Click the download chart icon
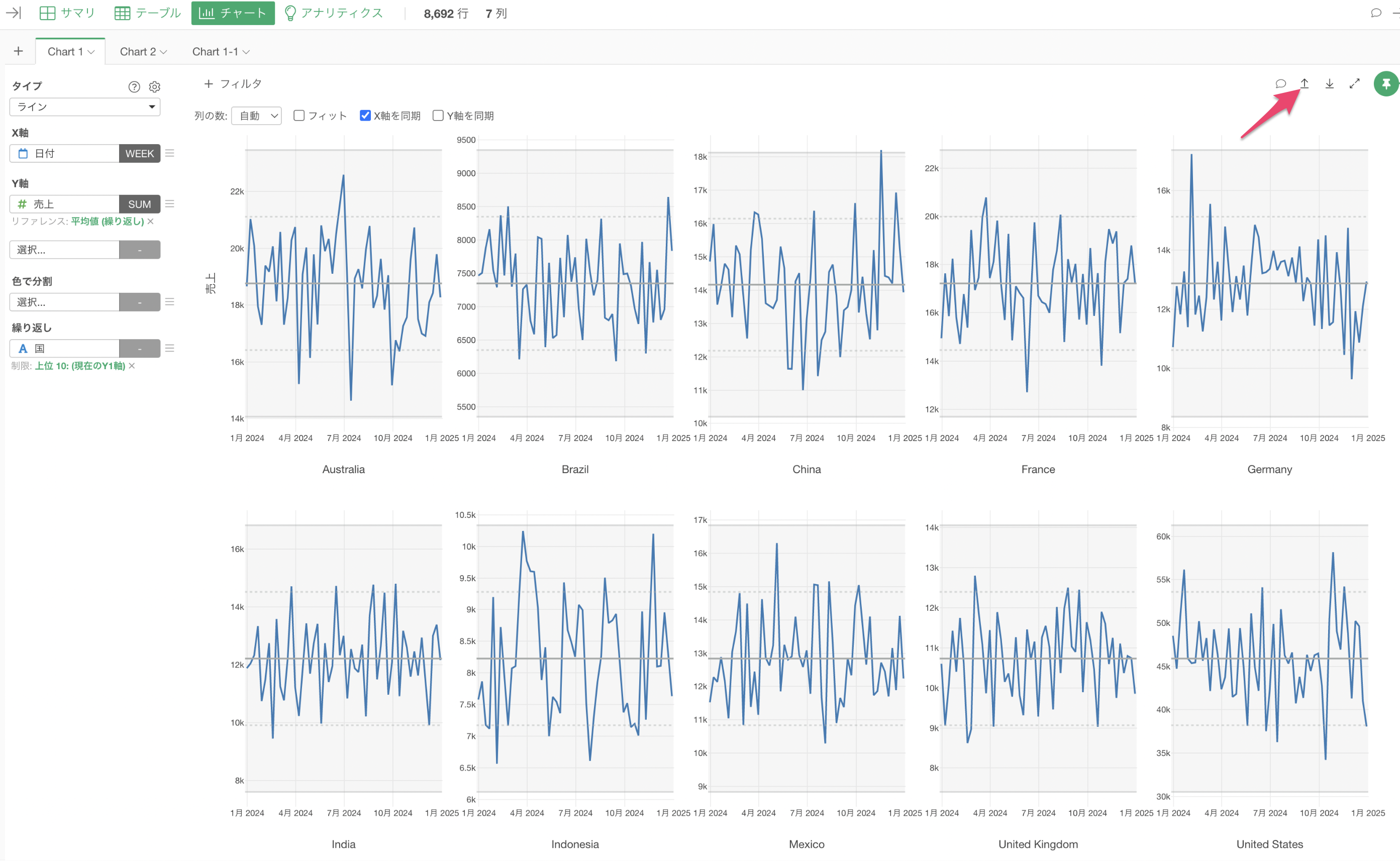The height and width of the screenshot is (861, 1400). (x=1329, y=84)
